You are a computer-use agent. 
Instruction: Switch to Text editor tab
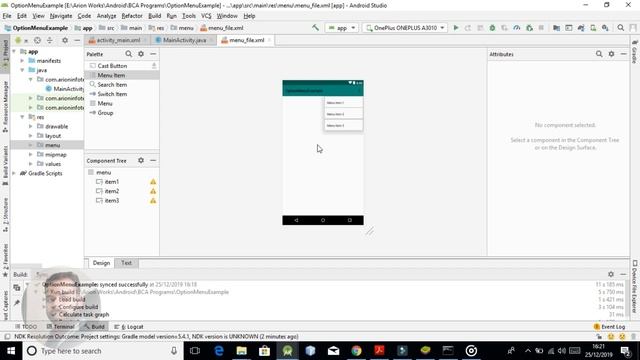[126, 263]
